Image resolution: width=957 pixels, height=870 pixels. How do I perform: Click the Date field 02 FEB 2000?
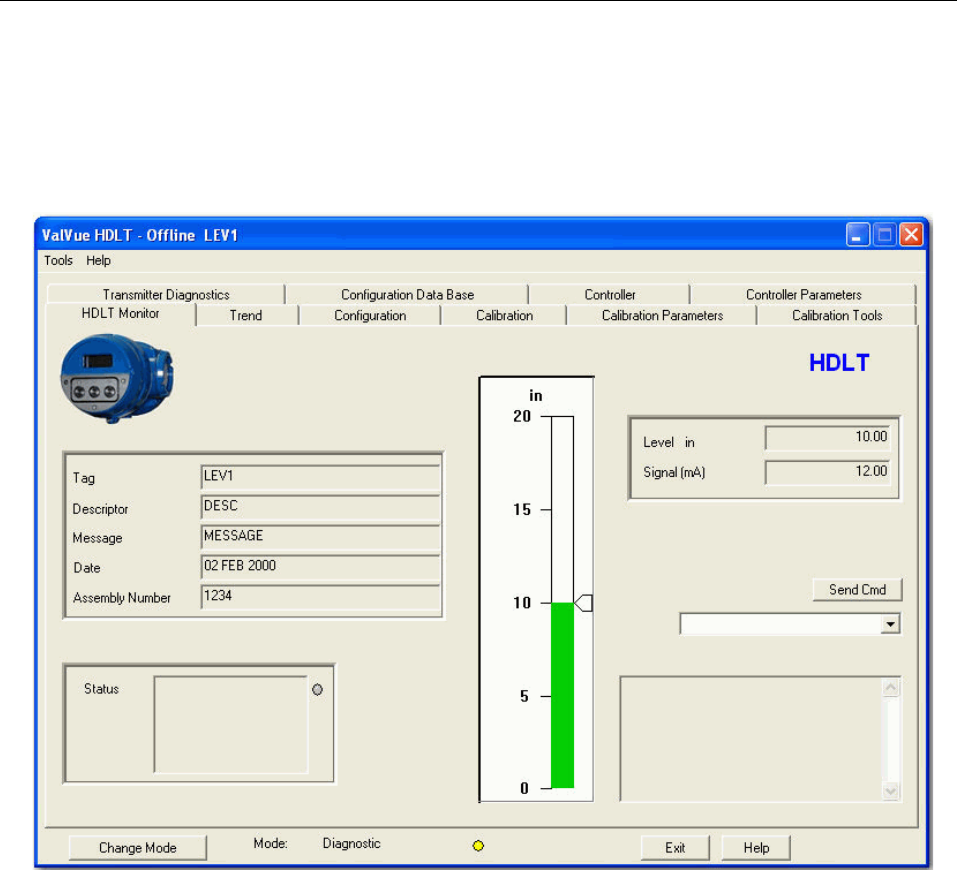pos(320,567)
